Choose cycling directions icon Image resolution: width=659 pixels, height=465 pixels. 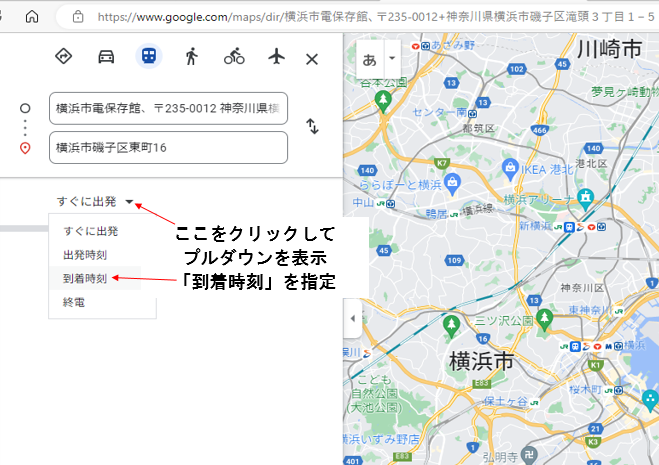pyautogui.click(x=234, y=57)
